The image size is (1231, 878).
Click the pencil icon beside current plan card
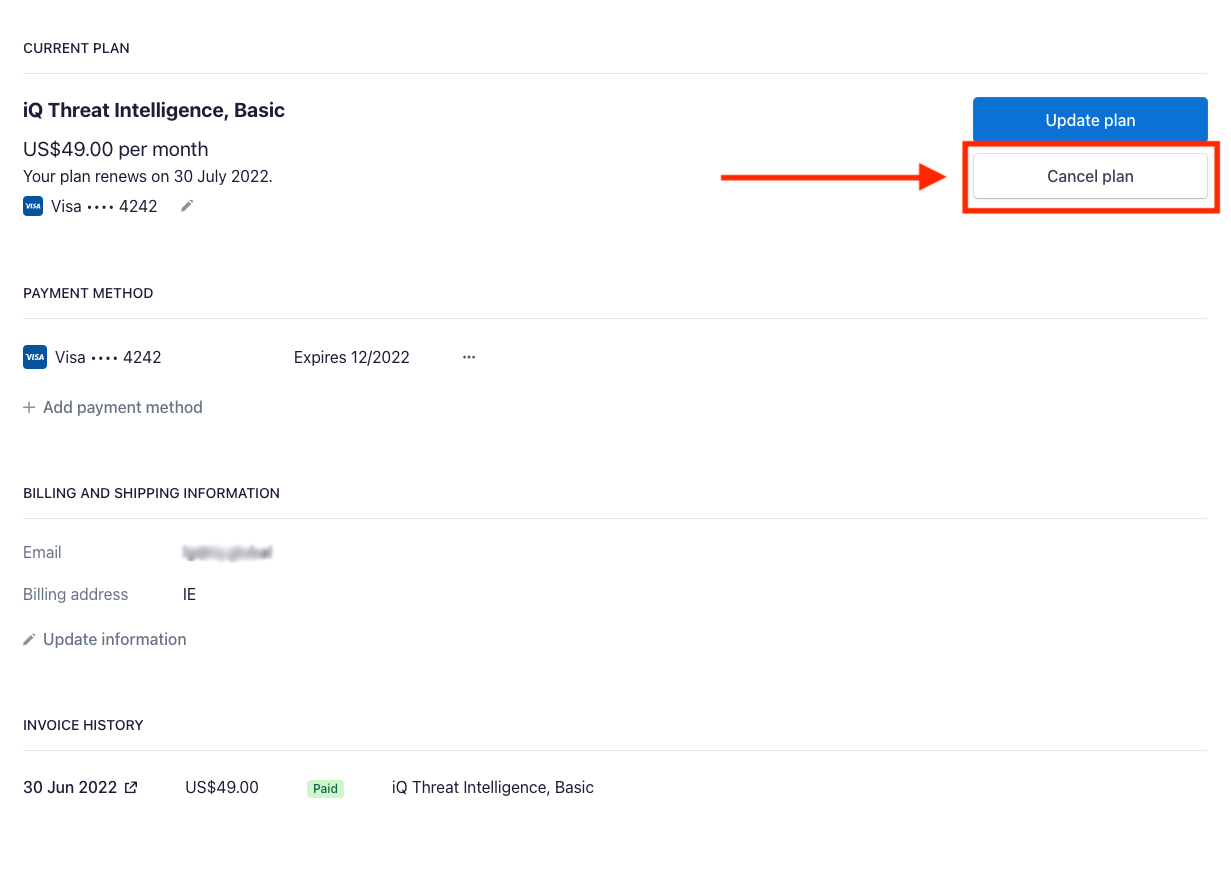(187, 206)
